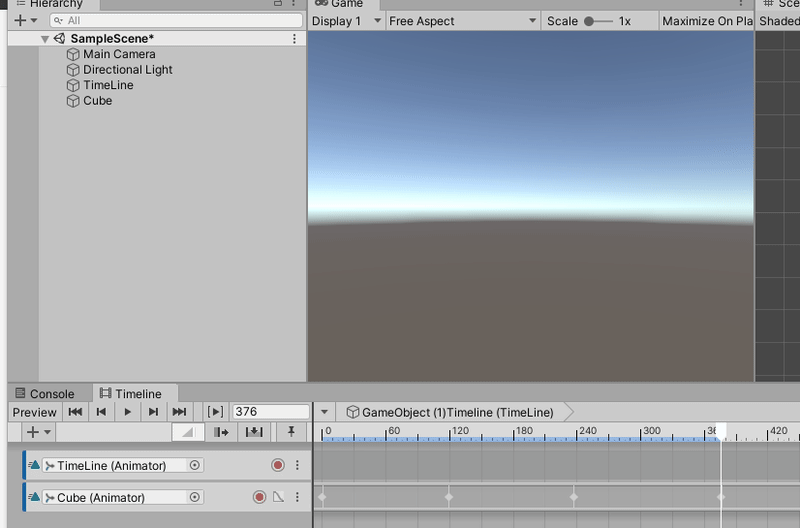Select Directional Light object
The image size is (800, 528).
(128, 69)
